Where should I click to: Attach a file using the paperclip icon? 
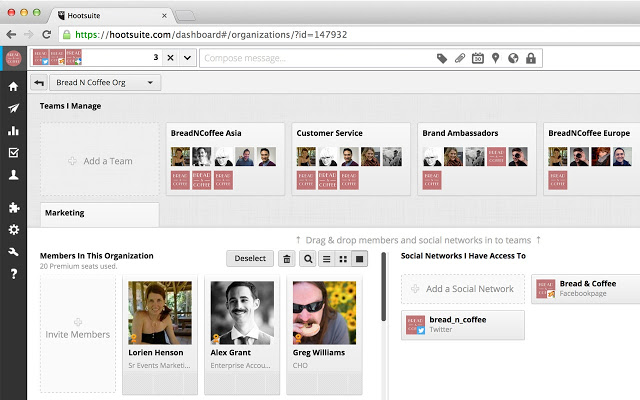pos(460,58)
